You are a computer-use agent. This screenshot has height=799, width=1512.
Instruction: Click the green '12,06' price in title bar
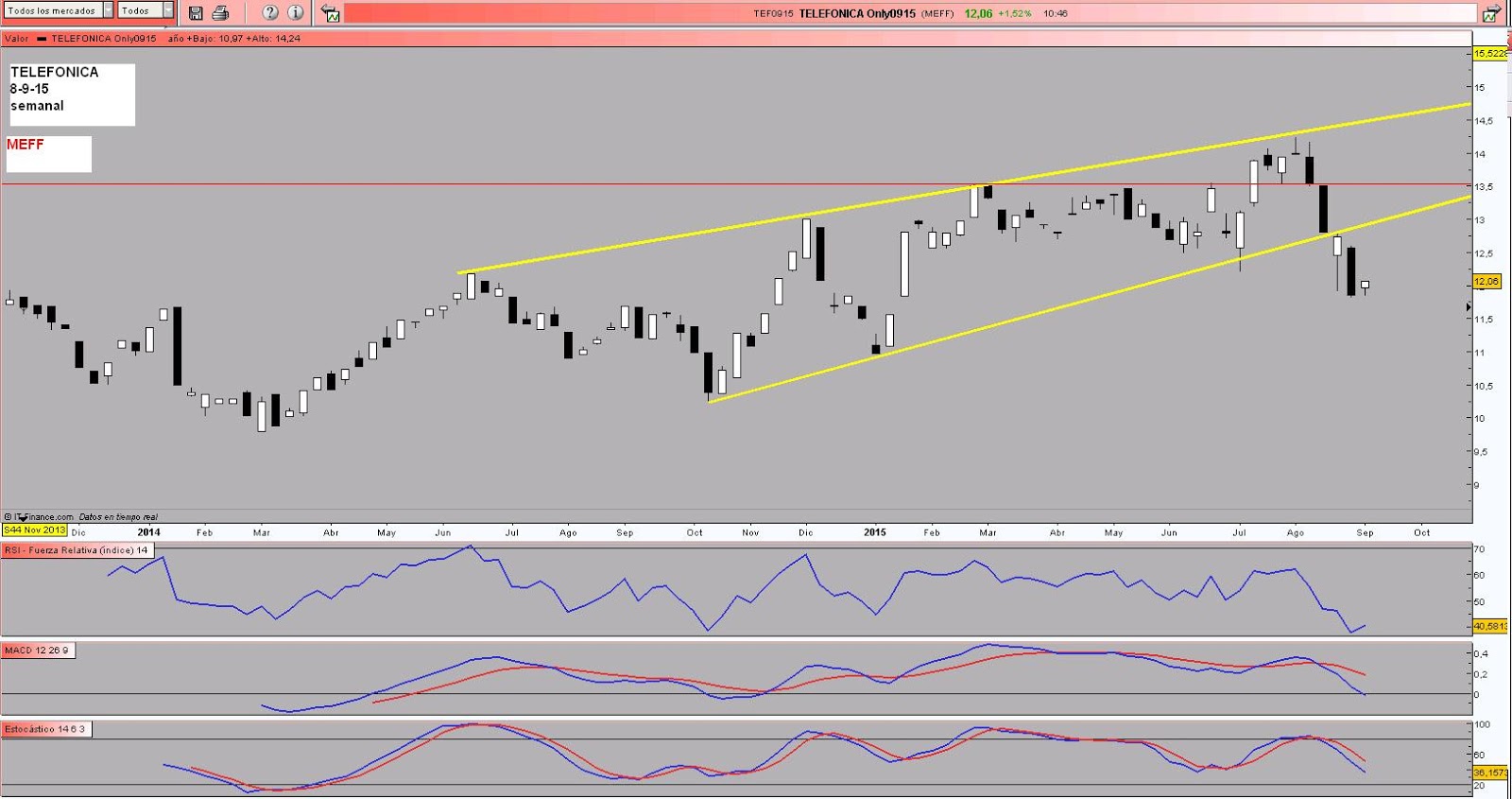pos(978,13)
